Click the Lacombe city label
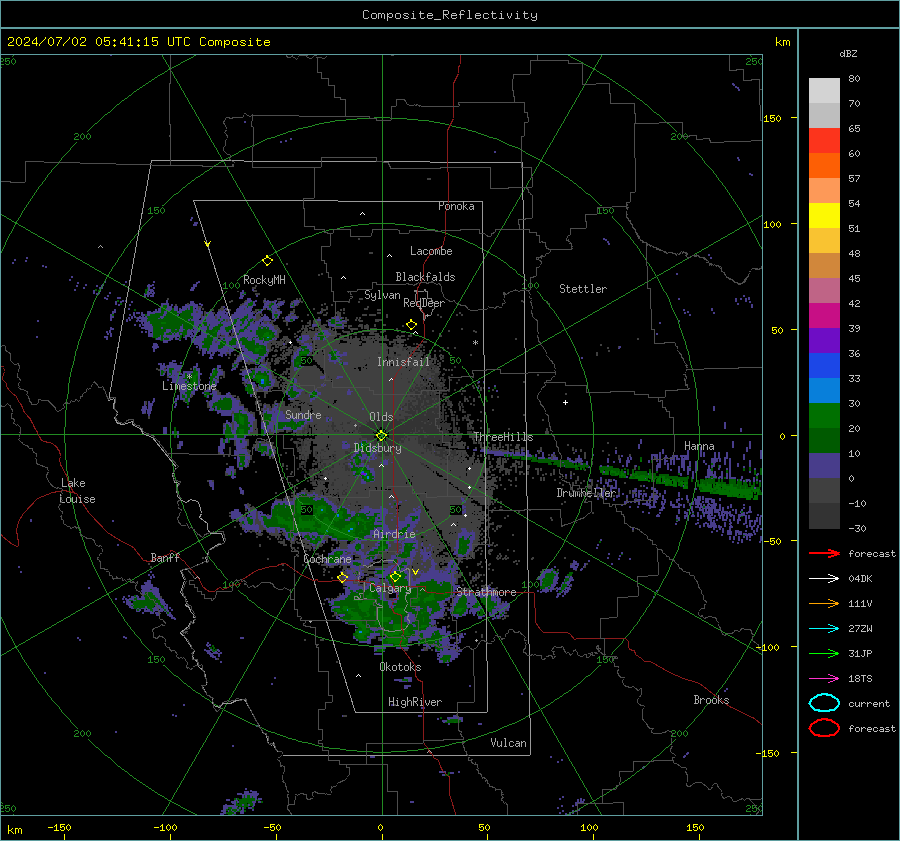 pos(431,251)
